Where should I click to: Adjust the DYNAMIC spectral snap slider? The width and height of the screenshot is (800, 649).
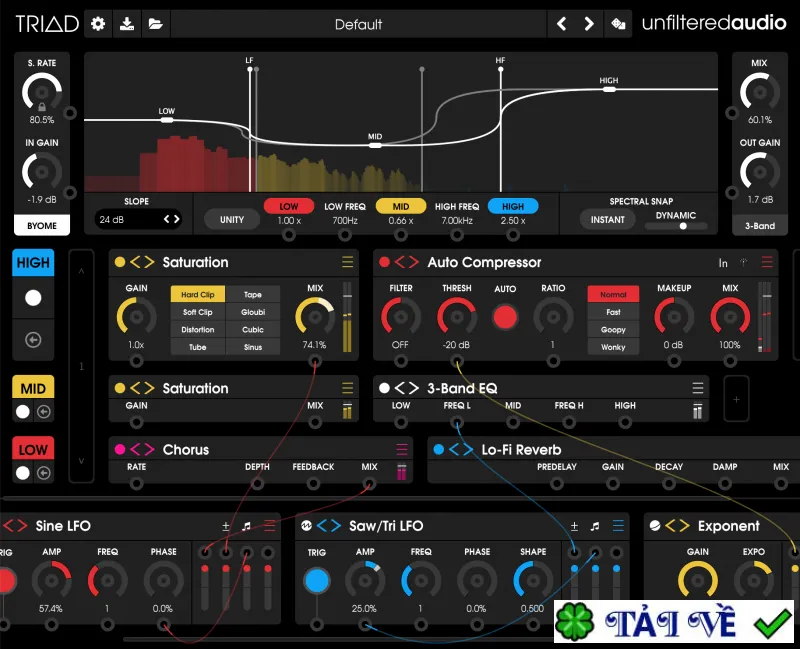tap(676, 226)
